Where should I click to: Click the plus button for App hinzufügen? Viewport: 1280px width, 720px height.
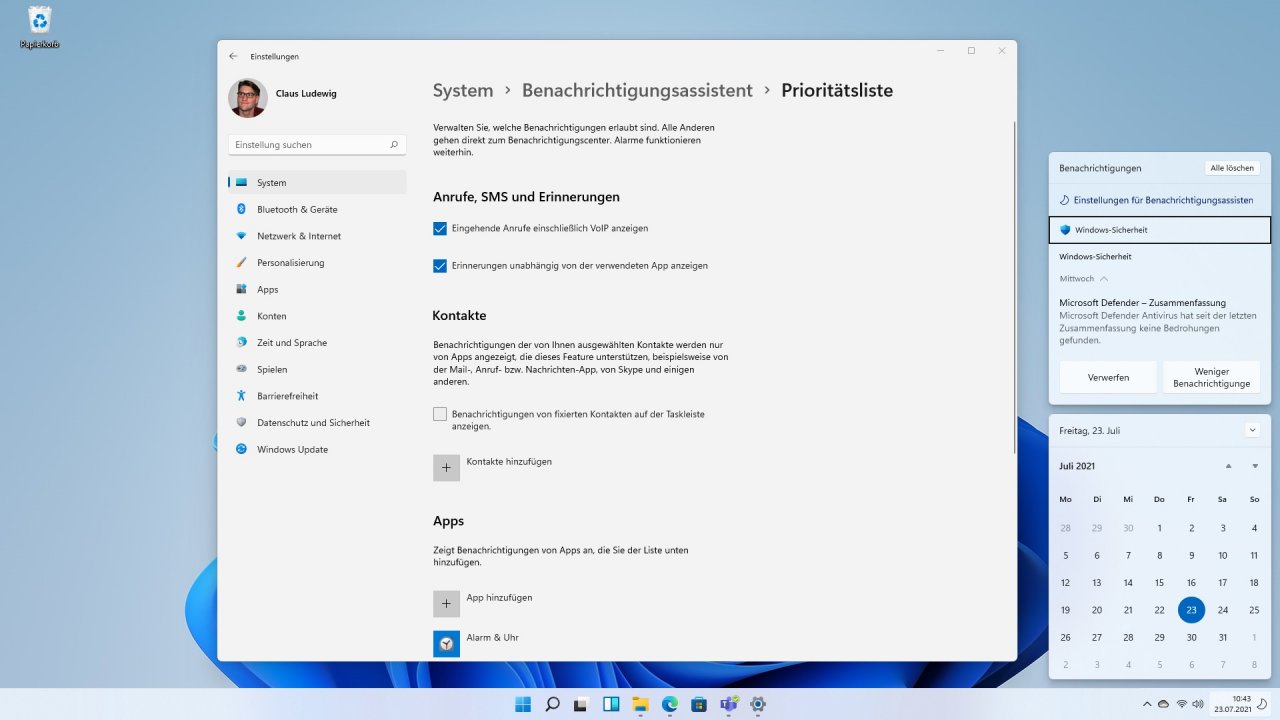point(446,604)
